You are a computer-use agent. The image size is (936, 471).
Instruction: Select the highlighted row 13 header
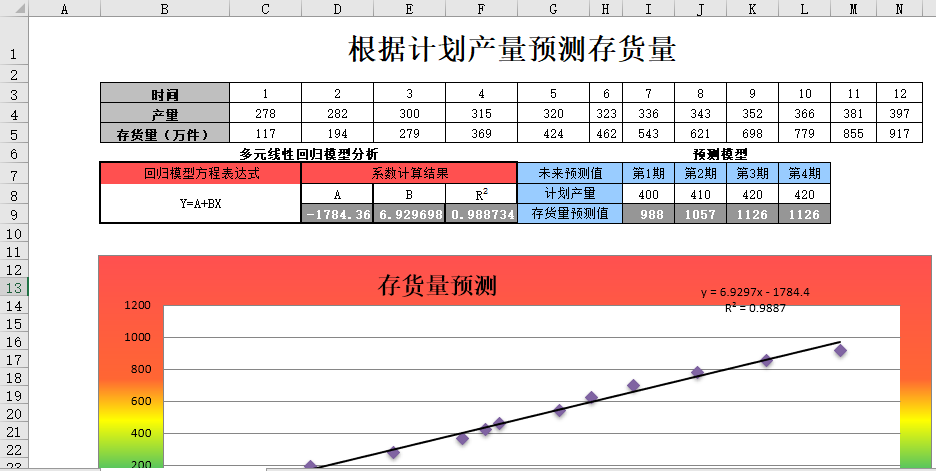click(x=14, y=288)
